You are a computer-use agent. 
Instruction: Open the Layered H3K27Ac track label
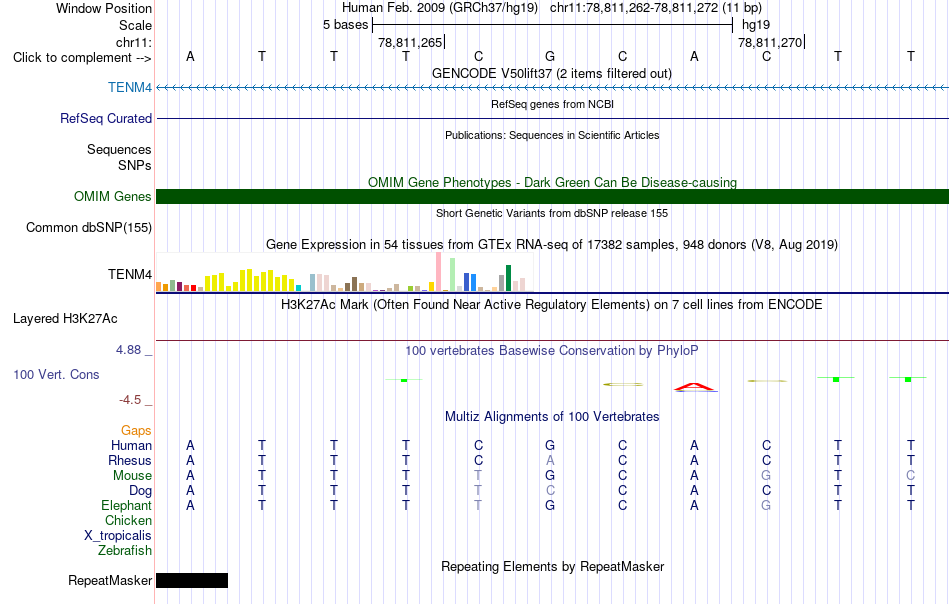coord(65,318)
